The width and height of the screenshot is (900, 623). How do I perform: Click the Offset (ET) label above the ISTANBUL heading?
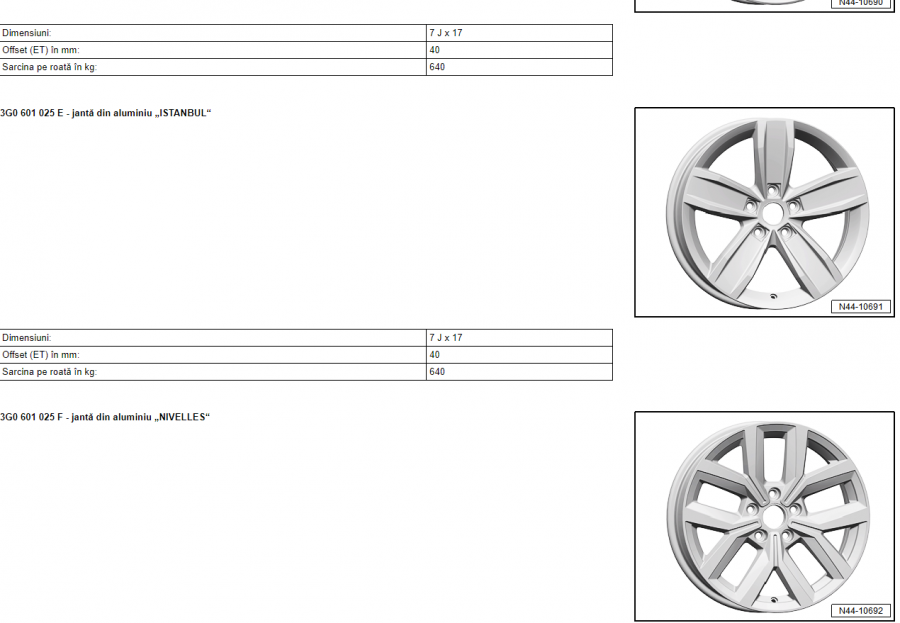click(x=41, y=50)
